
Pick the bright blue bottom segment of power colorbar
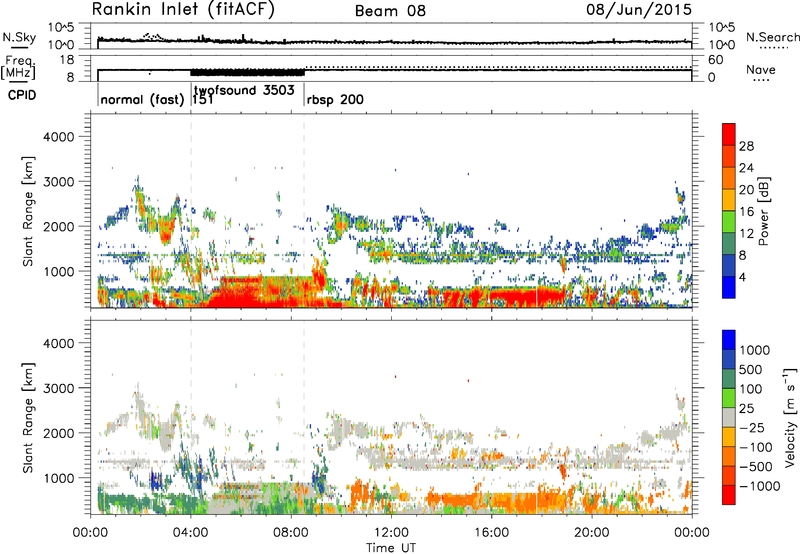tap(729, 287)
